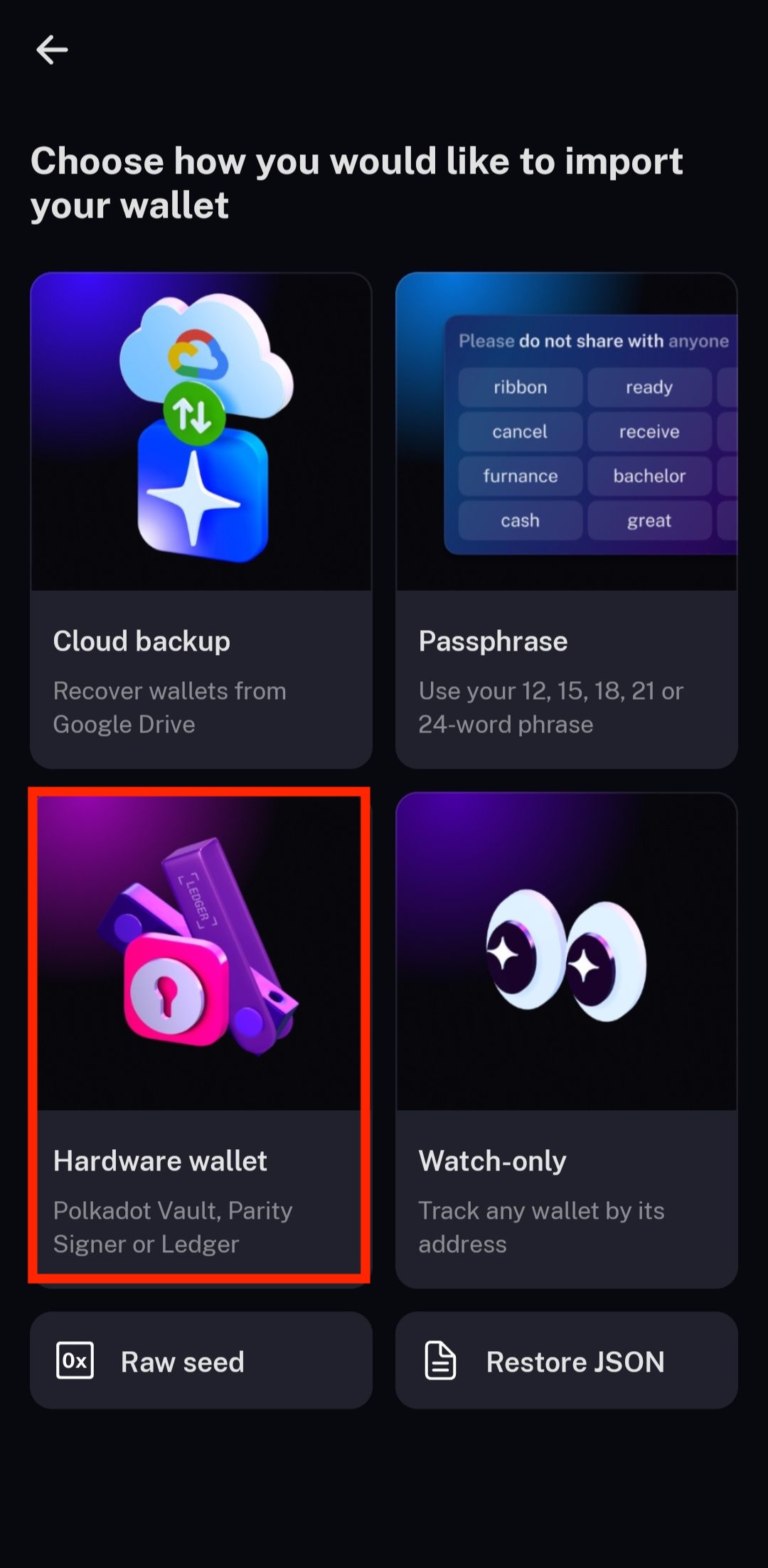Choose Raw seed import

pyautogui.click(x=201, y=1360)
